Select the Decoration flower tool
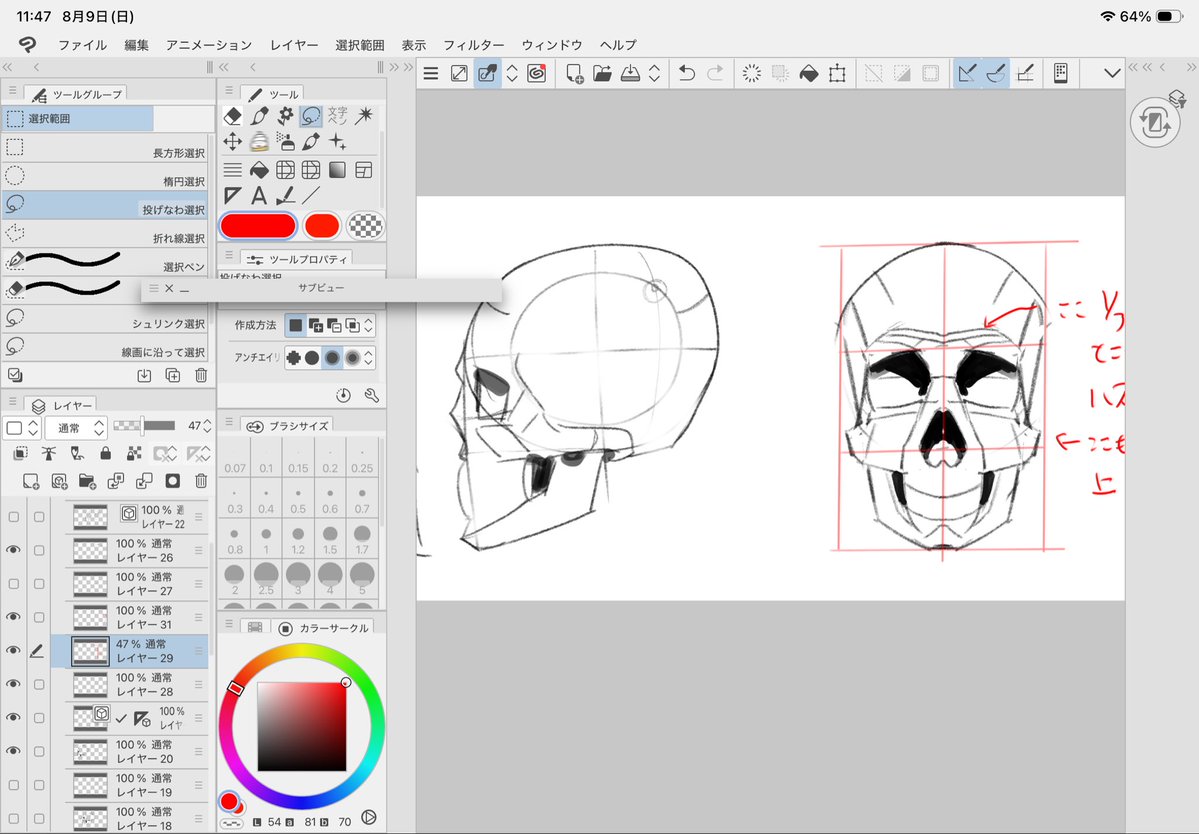The image size is (1199, 834). click(x=285, y=115)
